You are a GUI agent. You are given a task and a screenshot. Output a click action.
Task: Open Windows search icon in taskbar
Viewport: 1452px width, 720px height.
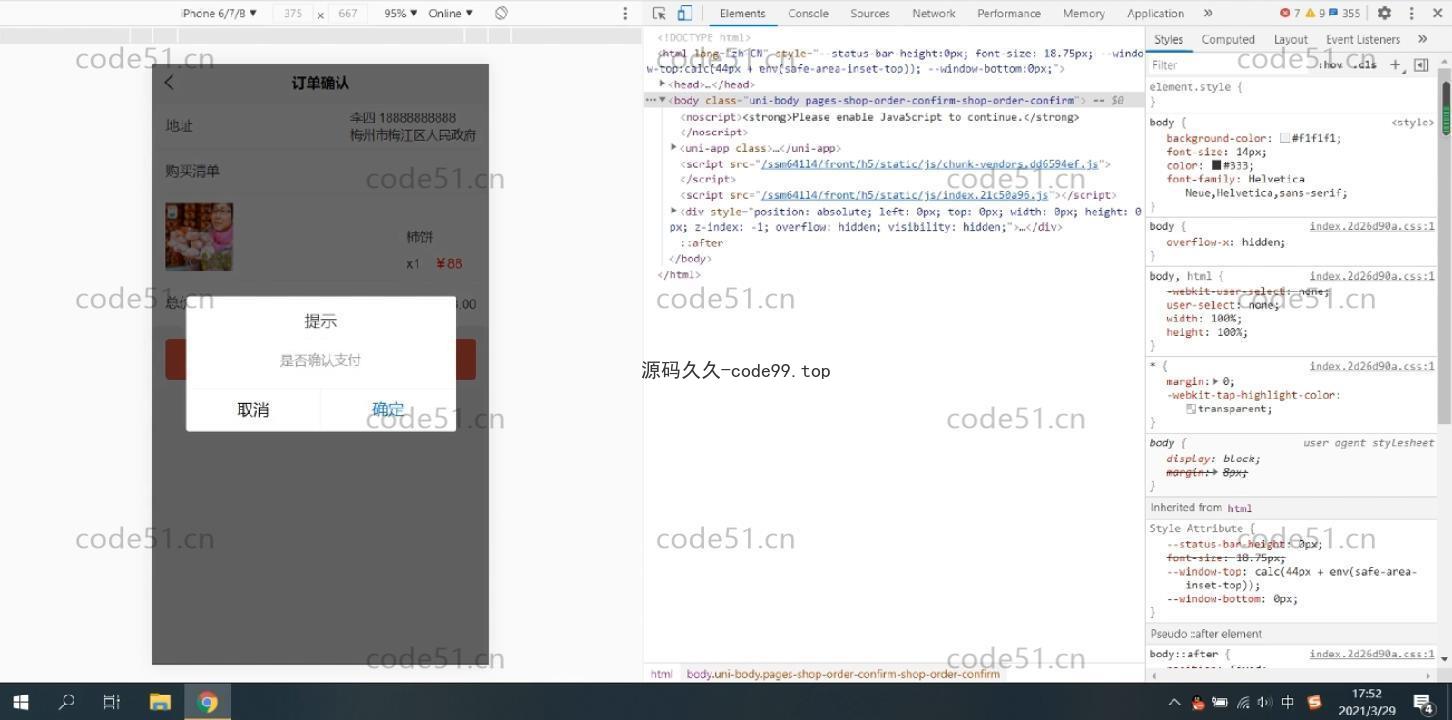(x=66, y=702)
